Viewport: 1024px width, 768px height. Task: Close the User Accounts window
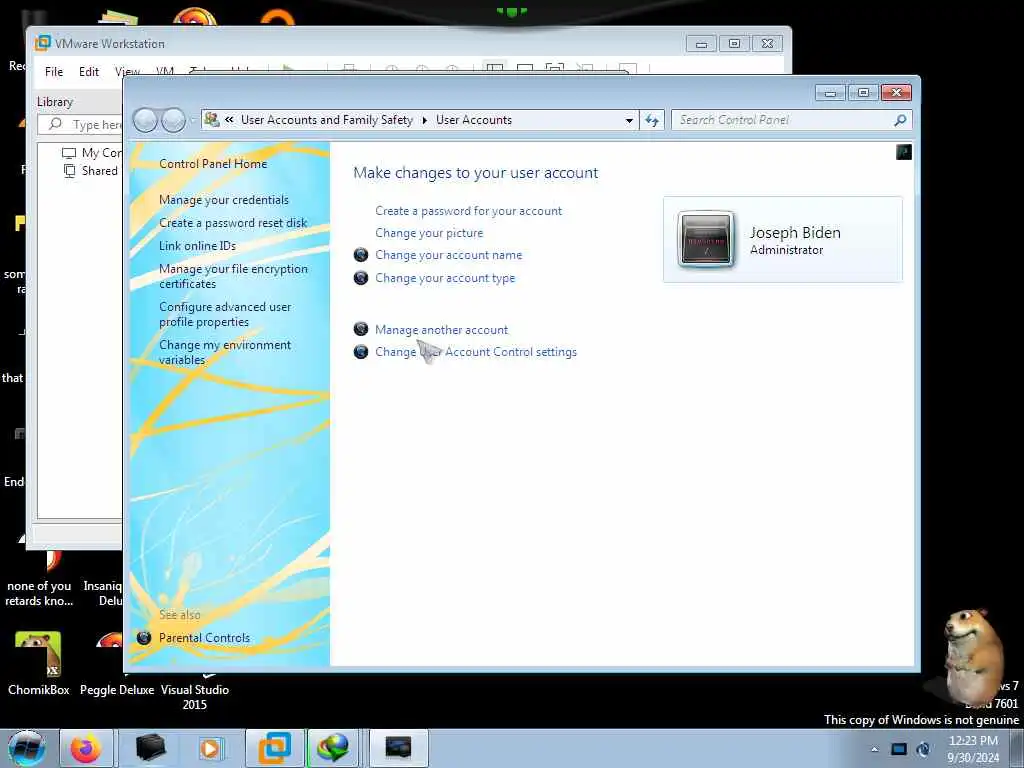click(896, 93)
